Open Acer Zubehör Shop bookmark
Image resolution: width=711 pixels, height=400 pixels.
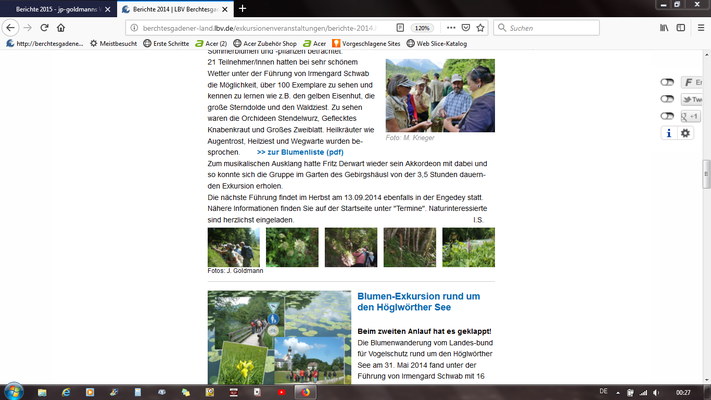tap(265, 44)
